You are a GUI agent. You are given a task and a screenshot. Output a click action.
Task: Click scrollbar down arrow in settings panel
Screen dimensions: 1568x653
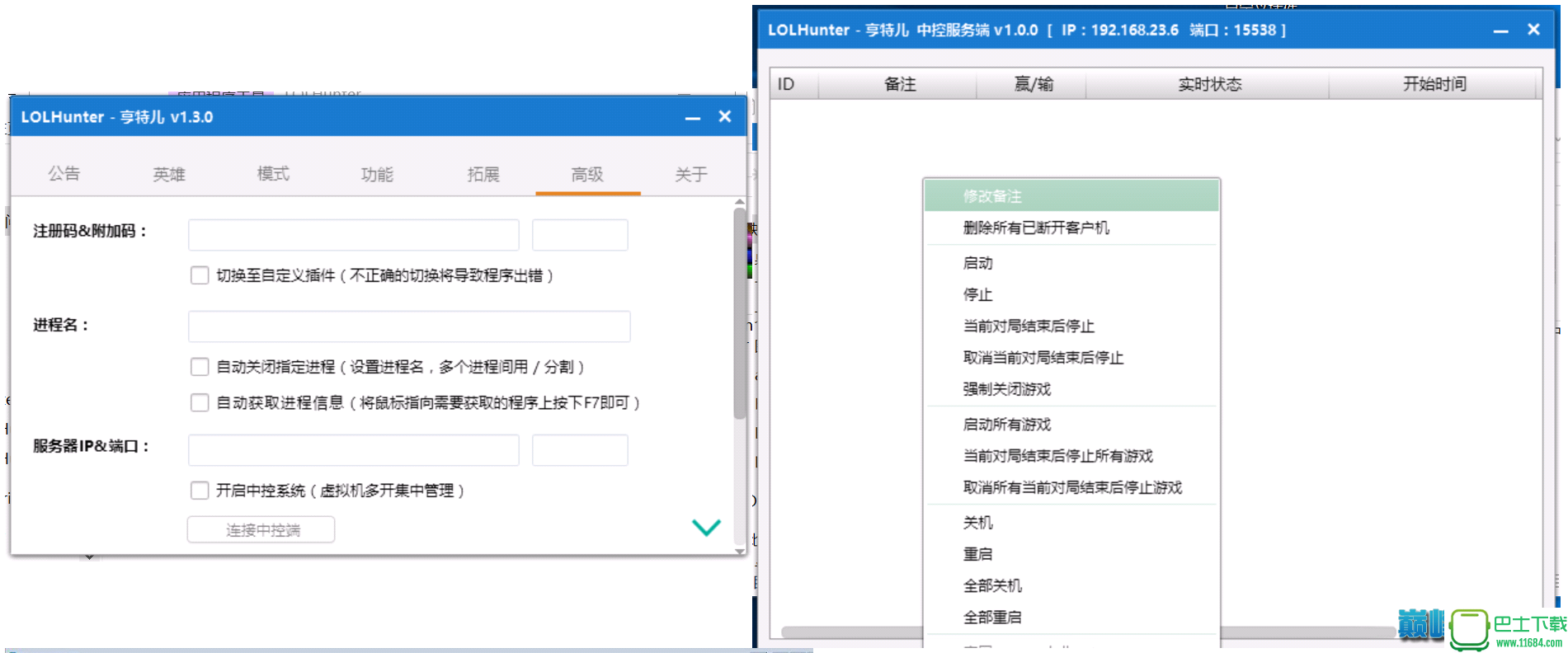739,551
